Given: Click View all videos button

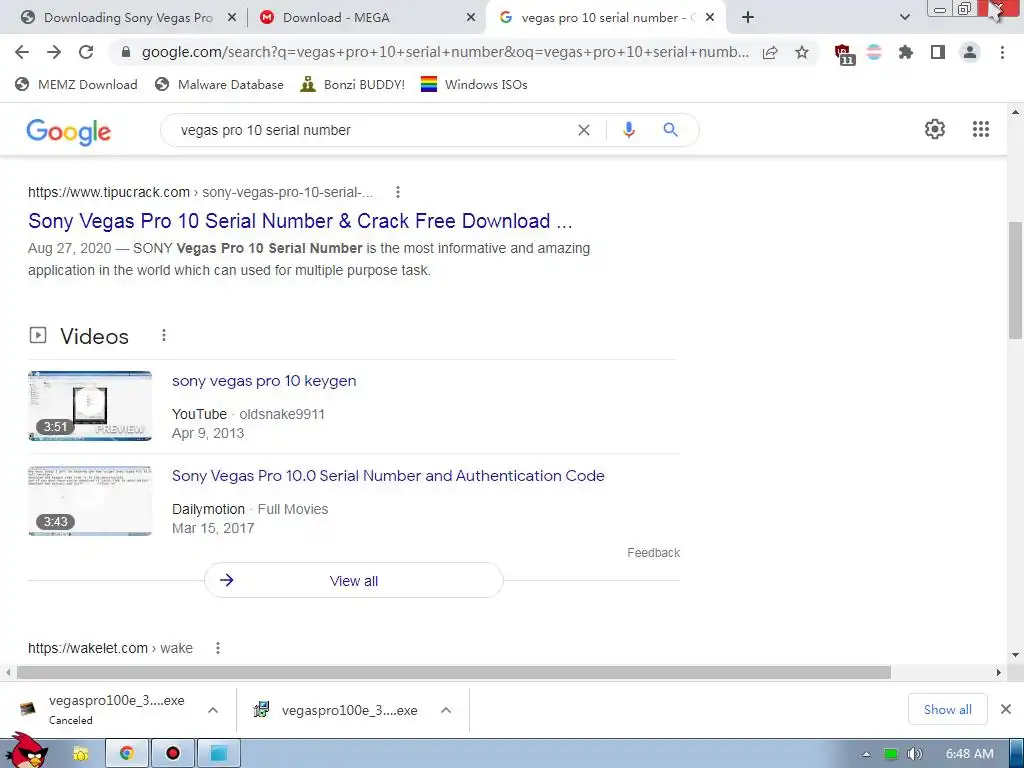Looking at the screenshot, I should point(353,580).
